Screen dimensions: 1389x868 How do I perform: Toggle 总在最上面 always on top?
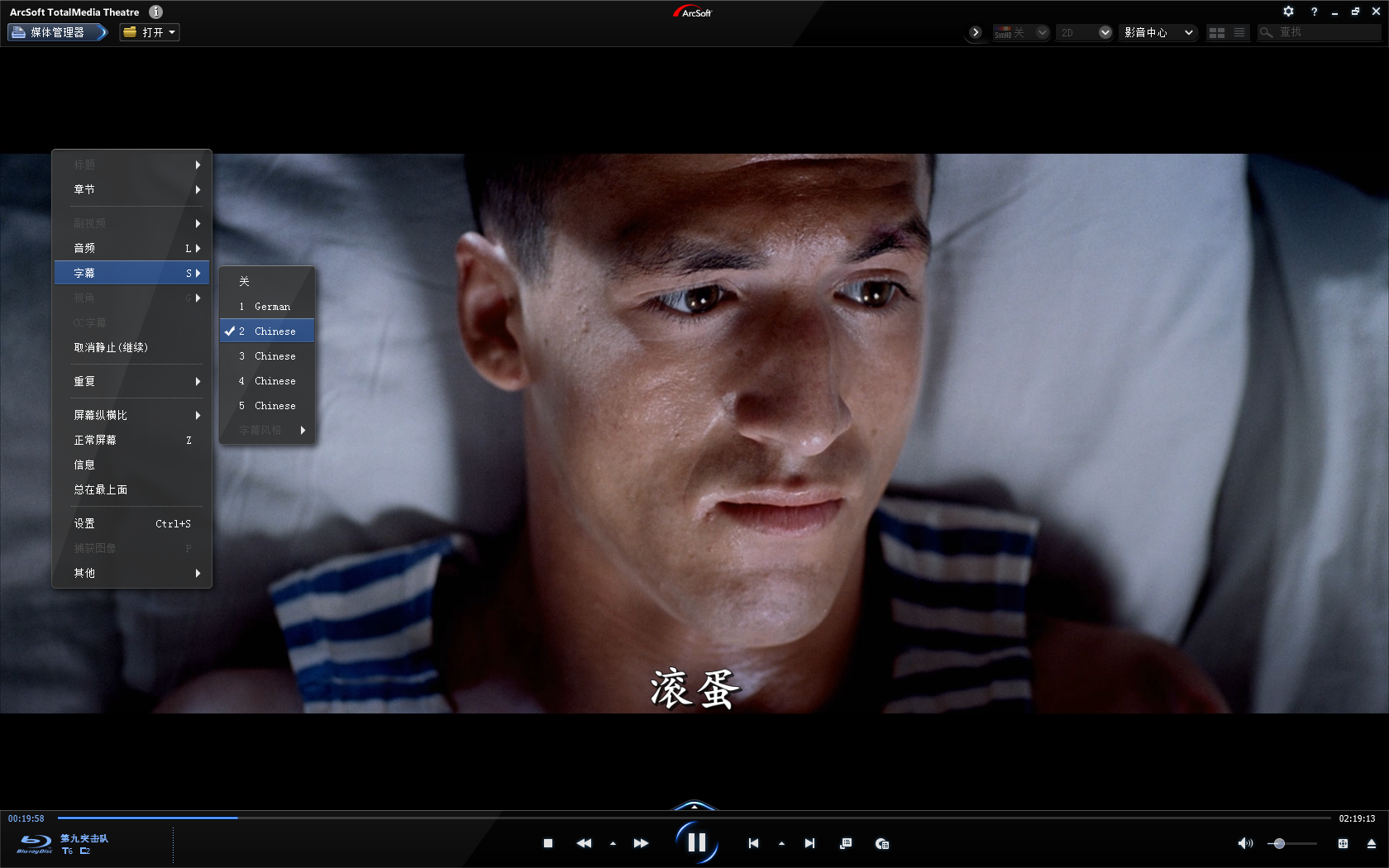pyautogui.click(x=132, y=489)
